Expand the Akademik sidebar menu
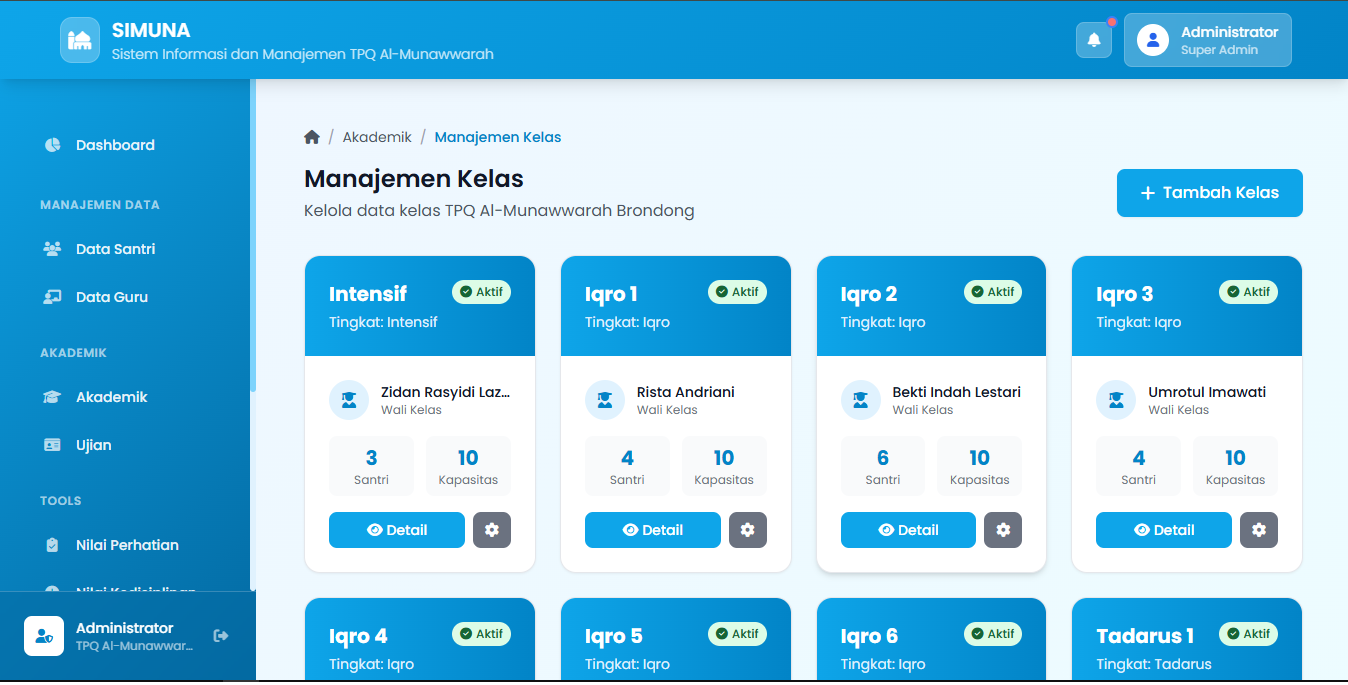Screen dimensions: 1348x685 [111, 397]
